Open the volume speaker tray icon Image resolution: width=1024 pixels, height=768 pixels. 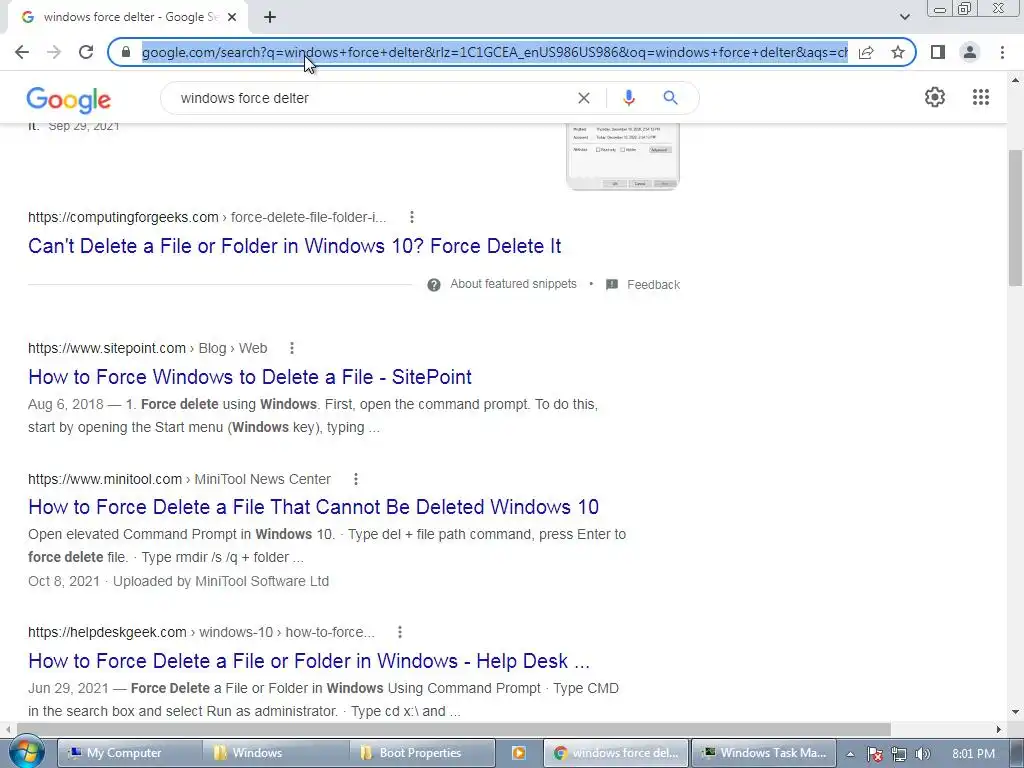(922, 754)
